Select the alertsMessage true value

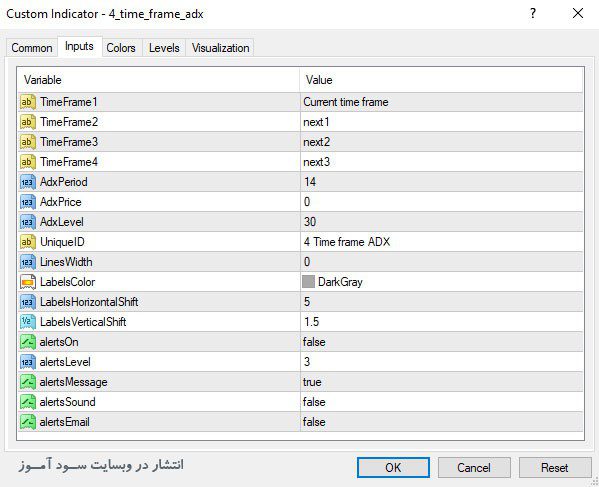pyautogui.click(x=442, y=382)
